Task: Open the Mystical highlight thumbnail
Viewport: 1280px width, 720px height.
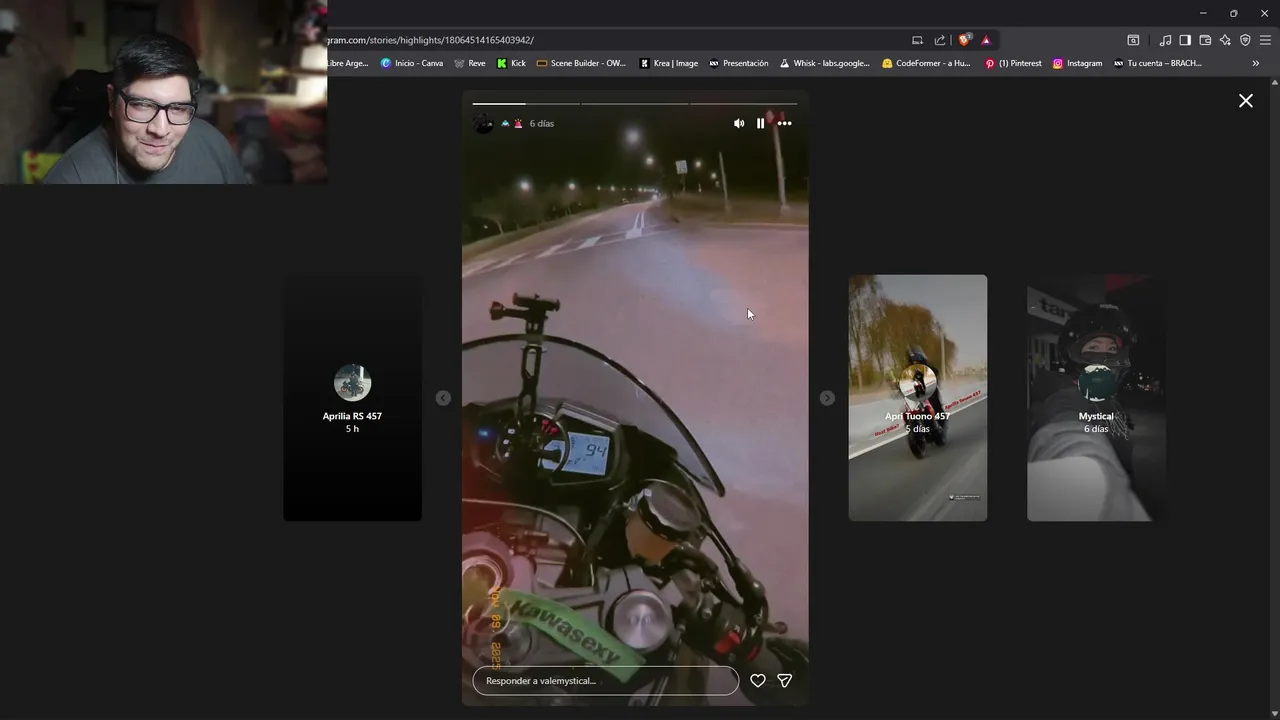Action: pyautogui.click(x=1096, y=398)
